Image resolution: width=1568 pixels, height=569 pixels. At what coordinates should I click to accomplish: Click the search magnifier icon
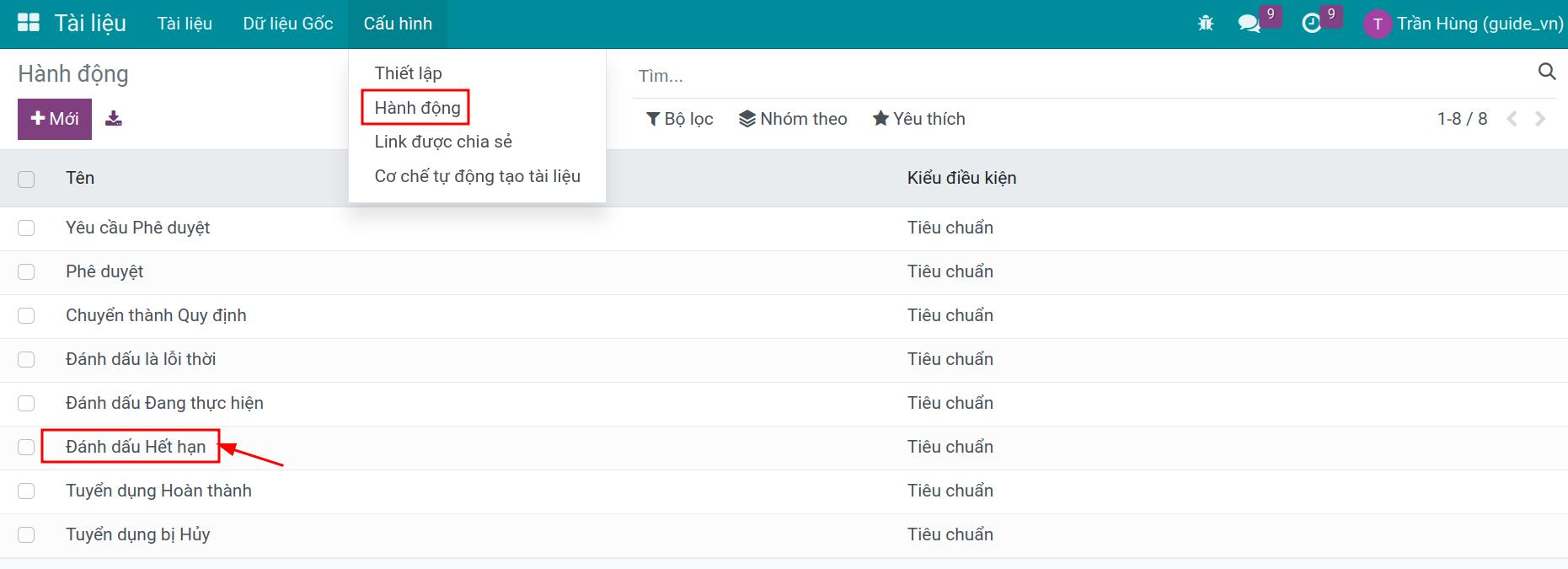pos(1547,72)
